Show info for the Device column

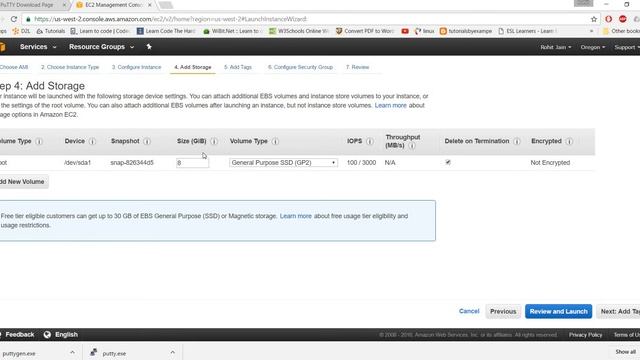pyautogui.click(x=92, y=141)
